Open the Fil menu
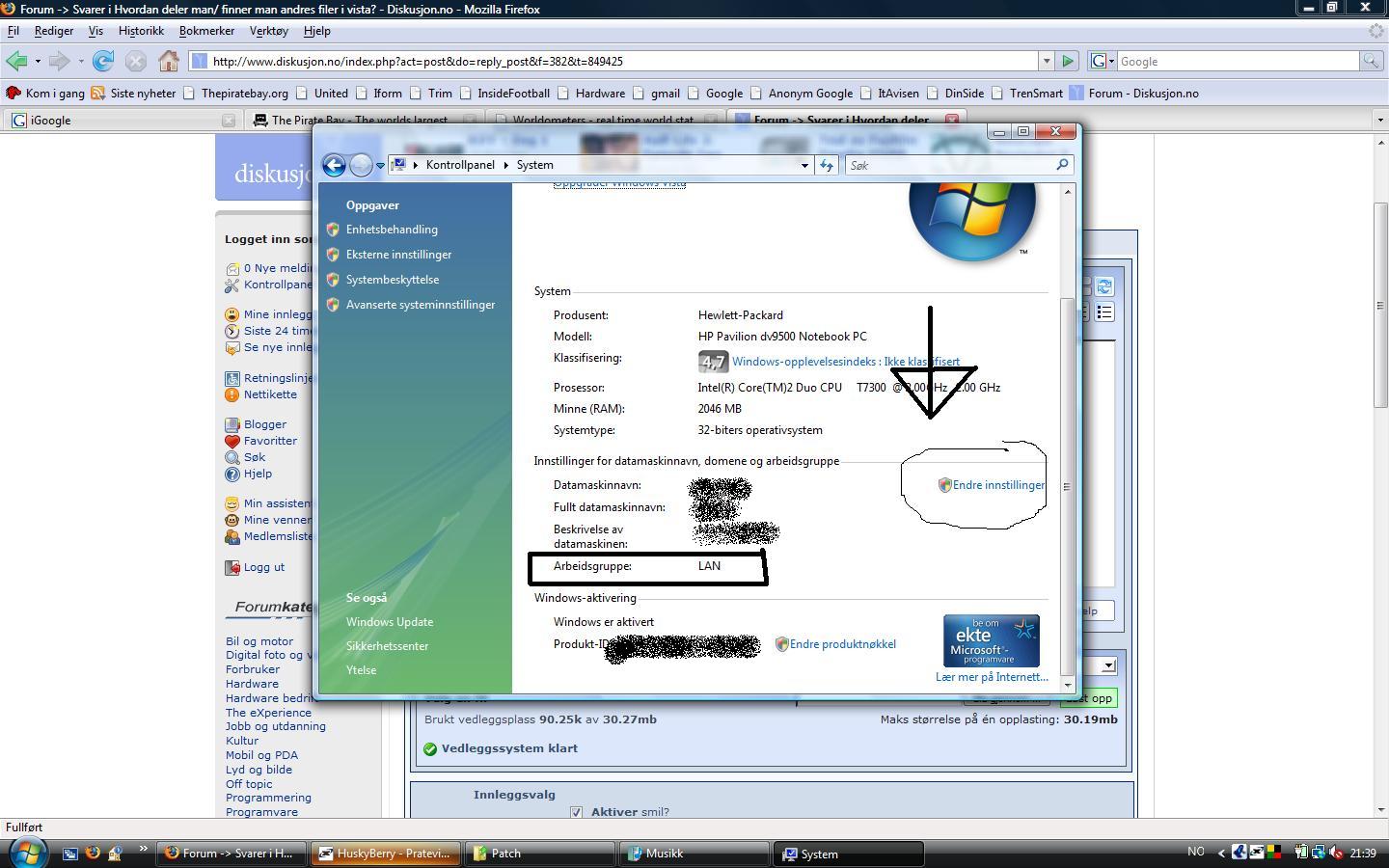Viewport: 1389px width, 868px height. coord(14,31)
